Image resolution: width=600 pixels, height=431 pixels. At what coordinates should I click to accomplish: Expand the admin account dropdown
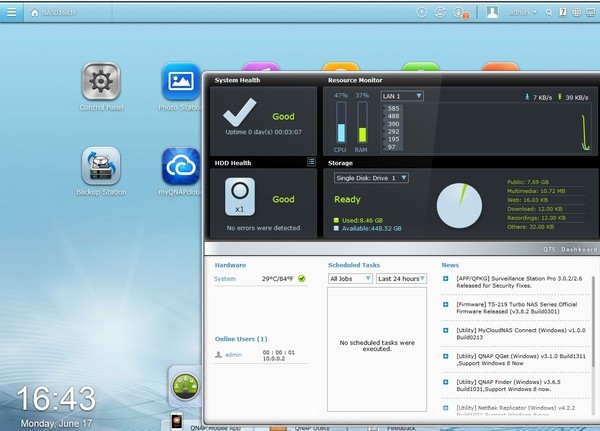pyautogui.click(x=522, y=13)
